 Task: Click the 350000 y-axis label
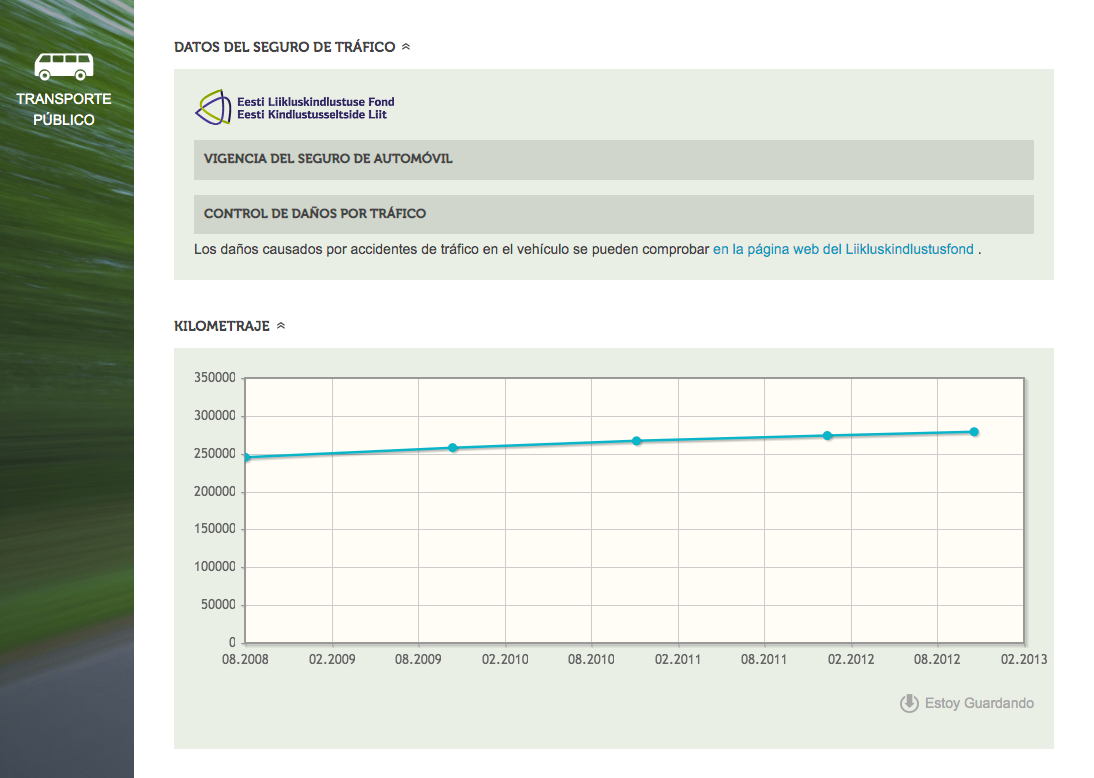pos(215,377)
